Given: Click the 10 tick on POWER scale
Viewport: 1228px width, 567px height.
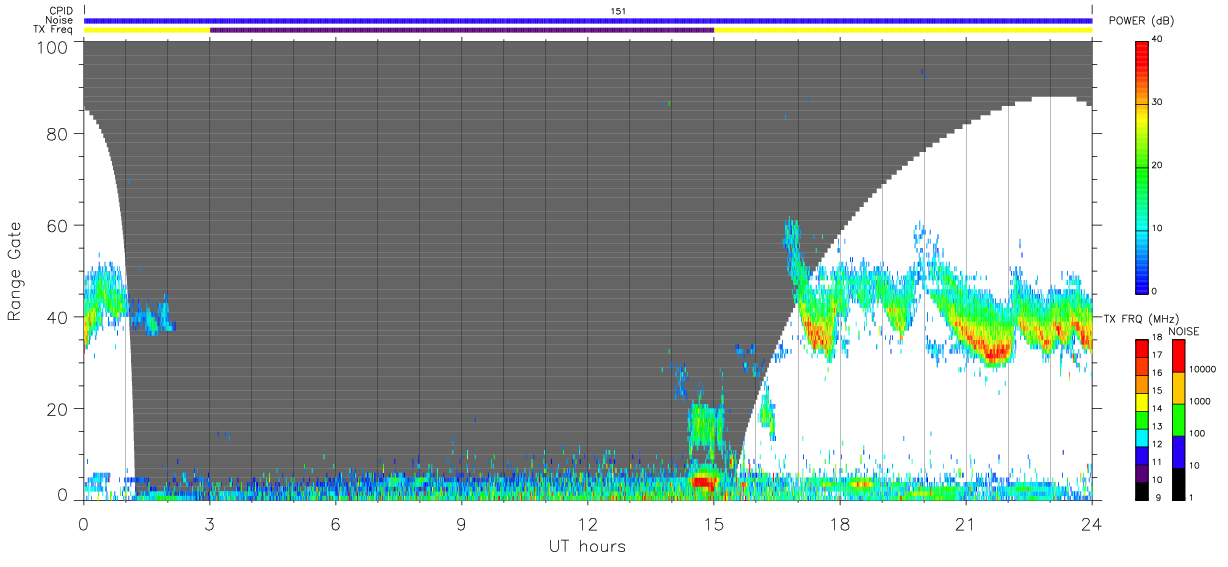Looking at the screenshot, I should pyautogui.click(x=1159, y=228).
